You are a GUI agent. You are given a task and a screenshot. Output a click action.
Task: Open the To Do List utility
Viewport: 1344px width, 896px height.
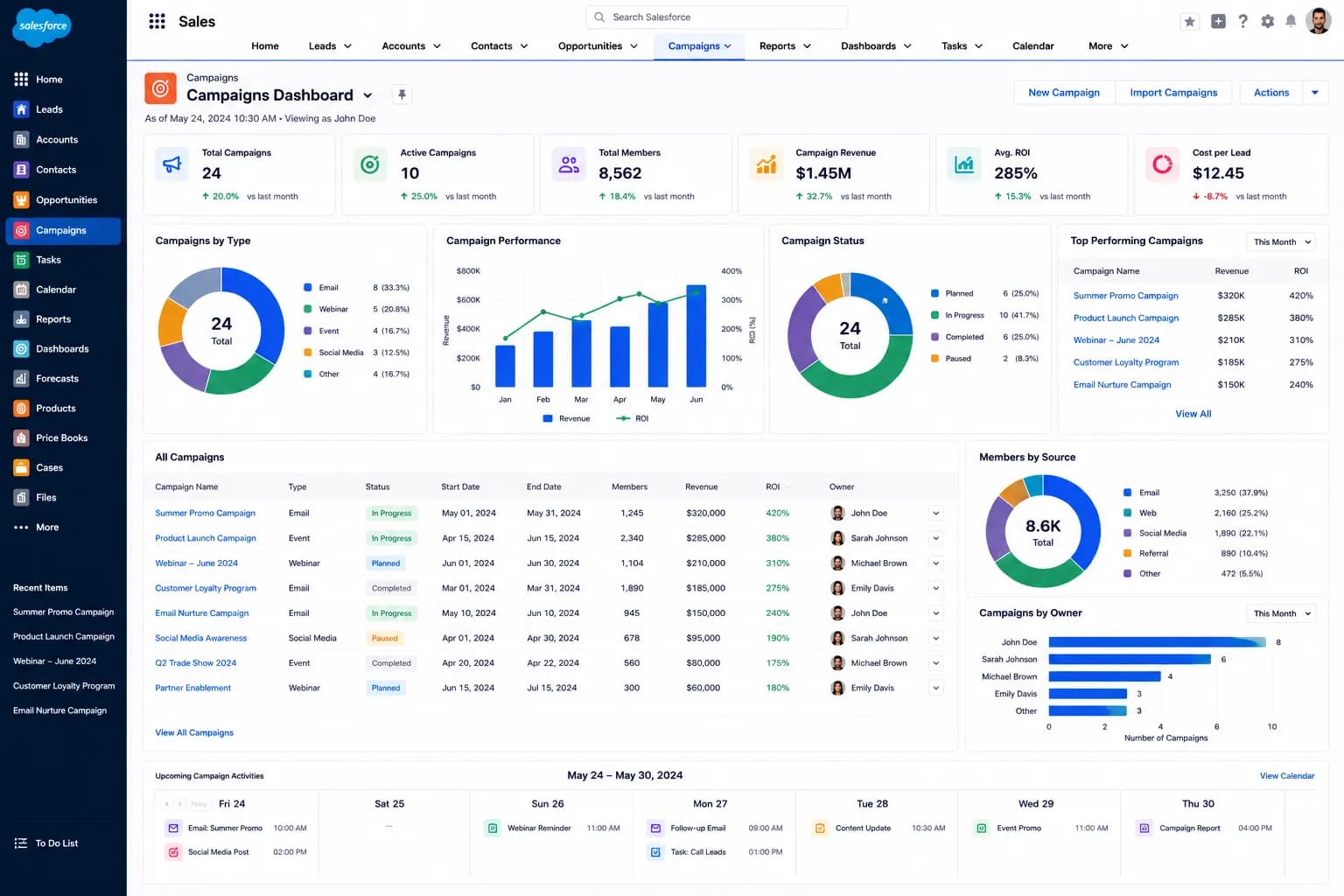[46, 843]
